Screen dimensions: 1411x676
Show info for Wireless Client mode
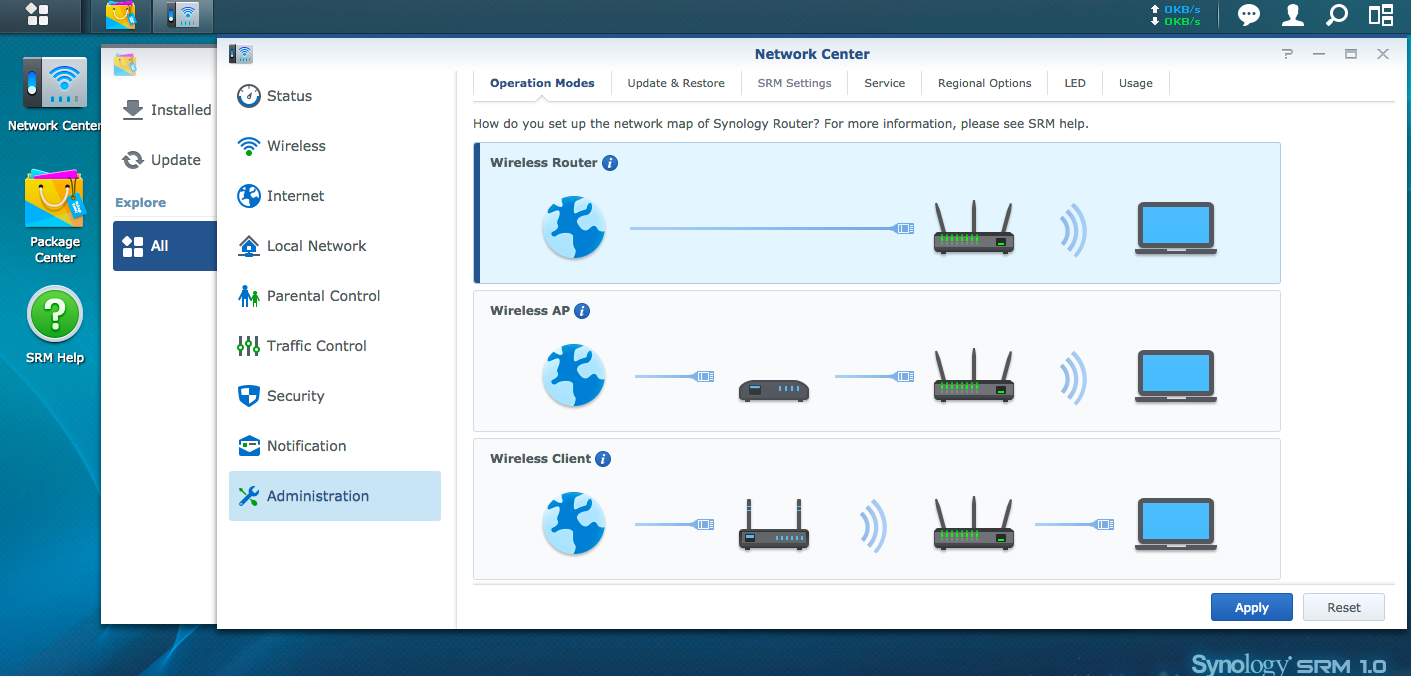(603, 459)
